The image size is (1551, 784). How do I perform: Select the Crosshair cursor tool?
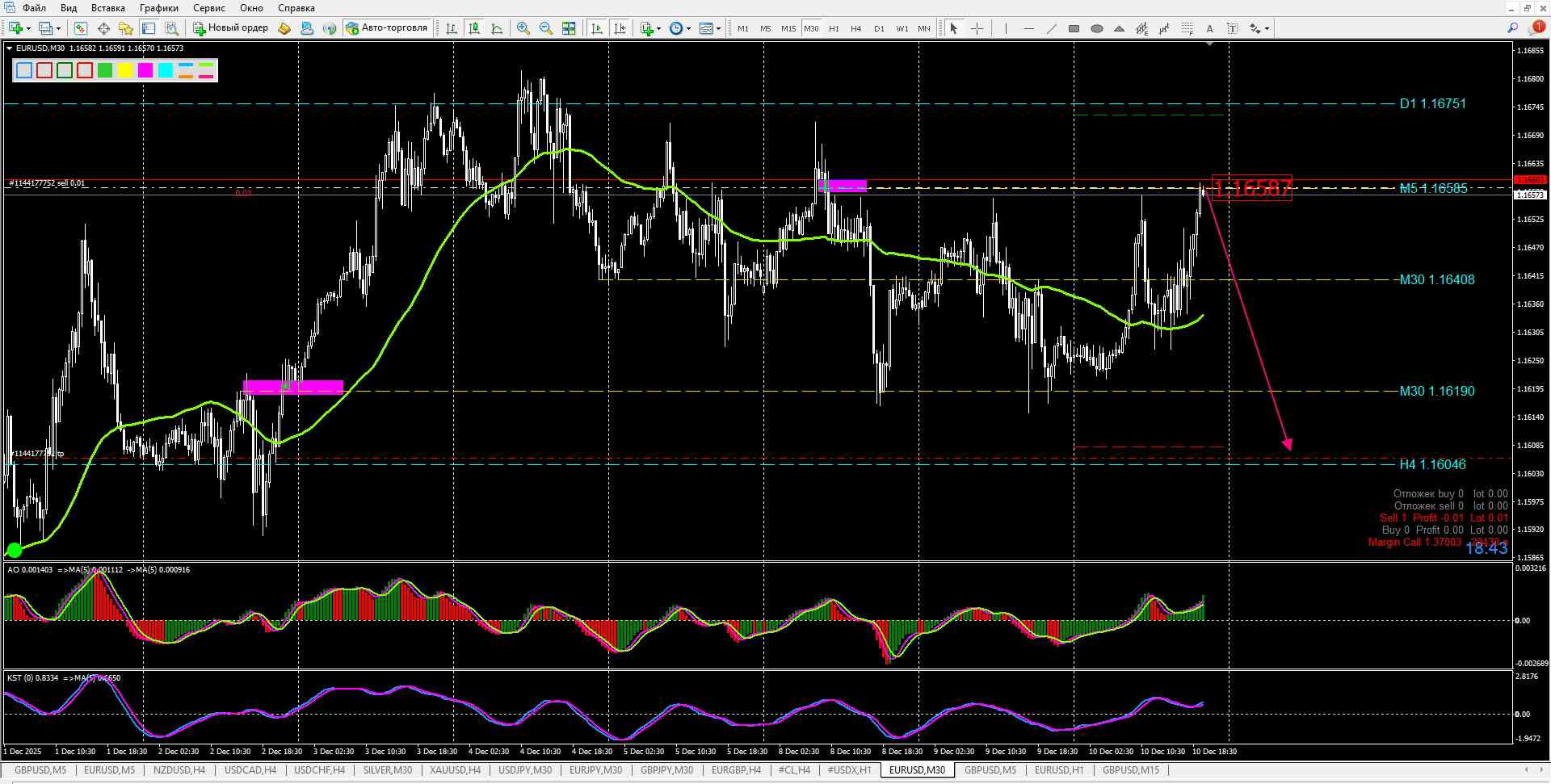click(977, 28)
